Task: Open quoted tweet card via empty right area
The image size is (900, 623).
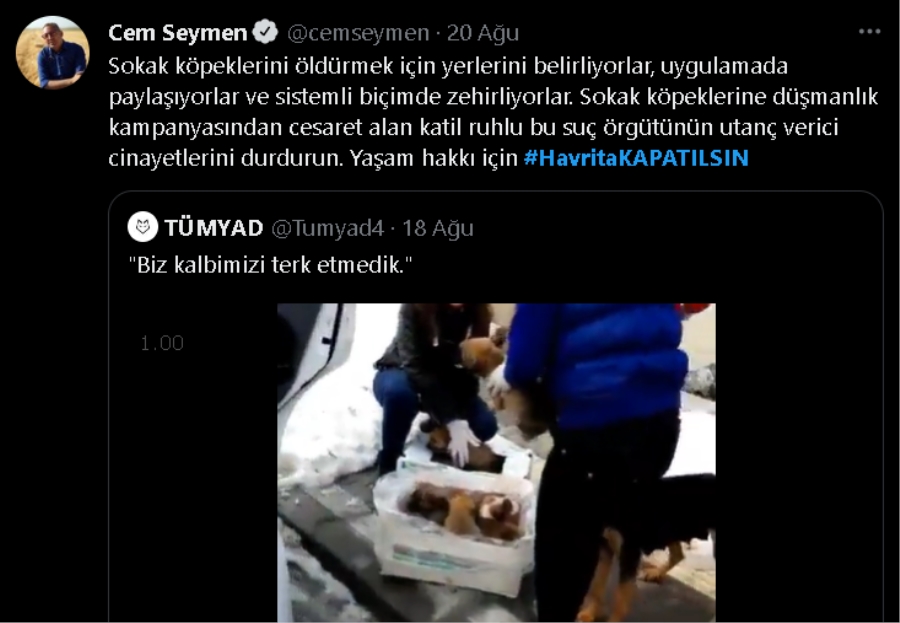Action: click(798, 459)
